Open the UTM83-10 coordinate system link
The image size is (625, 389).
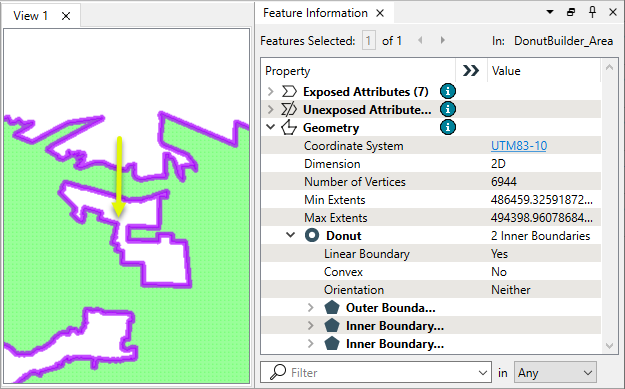tap(519, 146)
